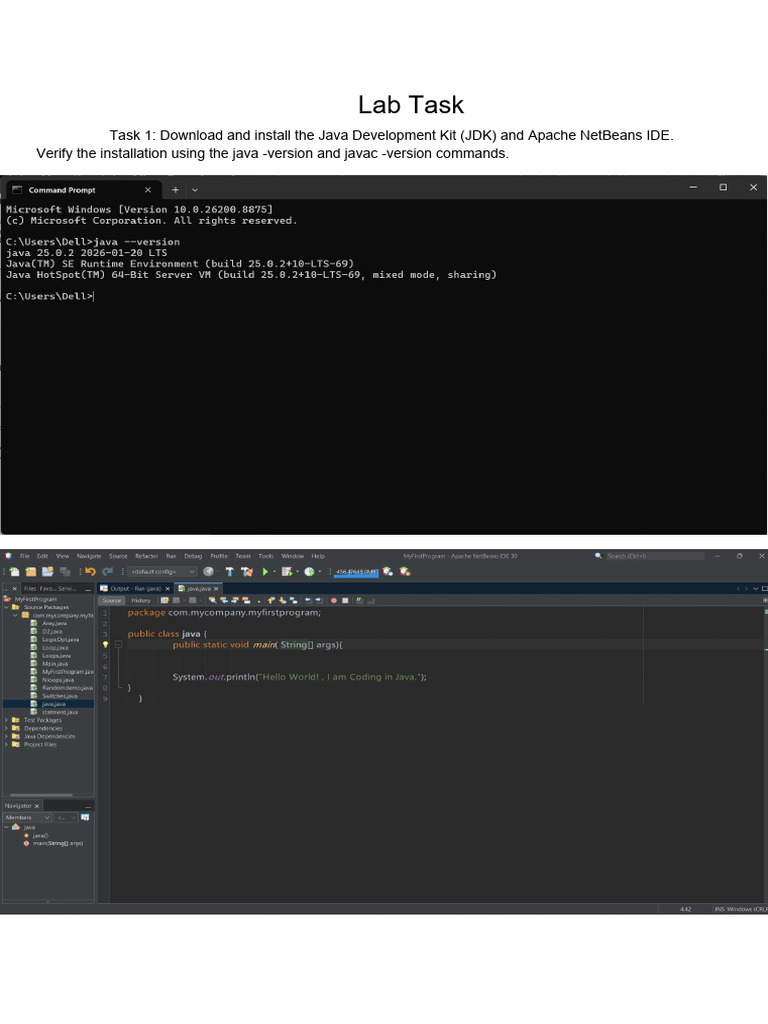Click the Projects panel horizontal scrollbar
The image size is (768, 1024).
pos(41,795)
